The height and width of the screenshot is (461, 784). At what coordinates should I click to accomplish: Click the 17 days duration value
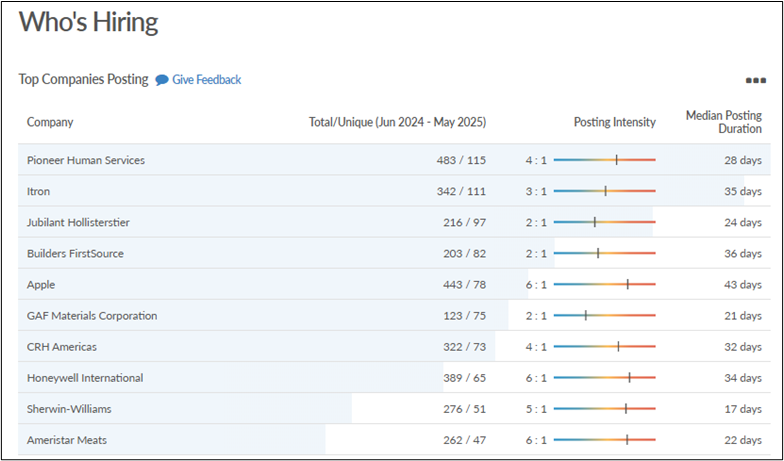pyautogui.click(x=743, y=408)
